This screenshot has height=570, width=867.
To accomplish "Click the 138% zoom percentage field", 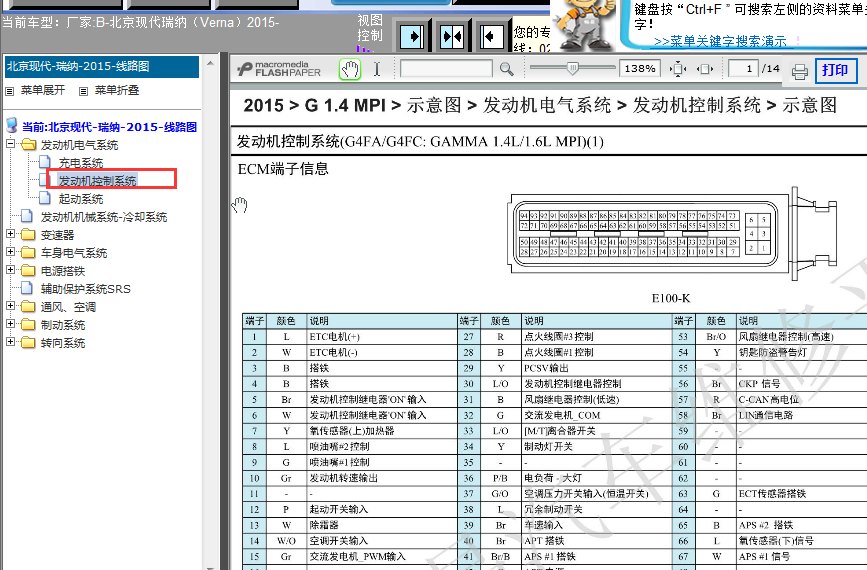I will [x=640, y=69].
